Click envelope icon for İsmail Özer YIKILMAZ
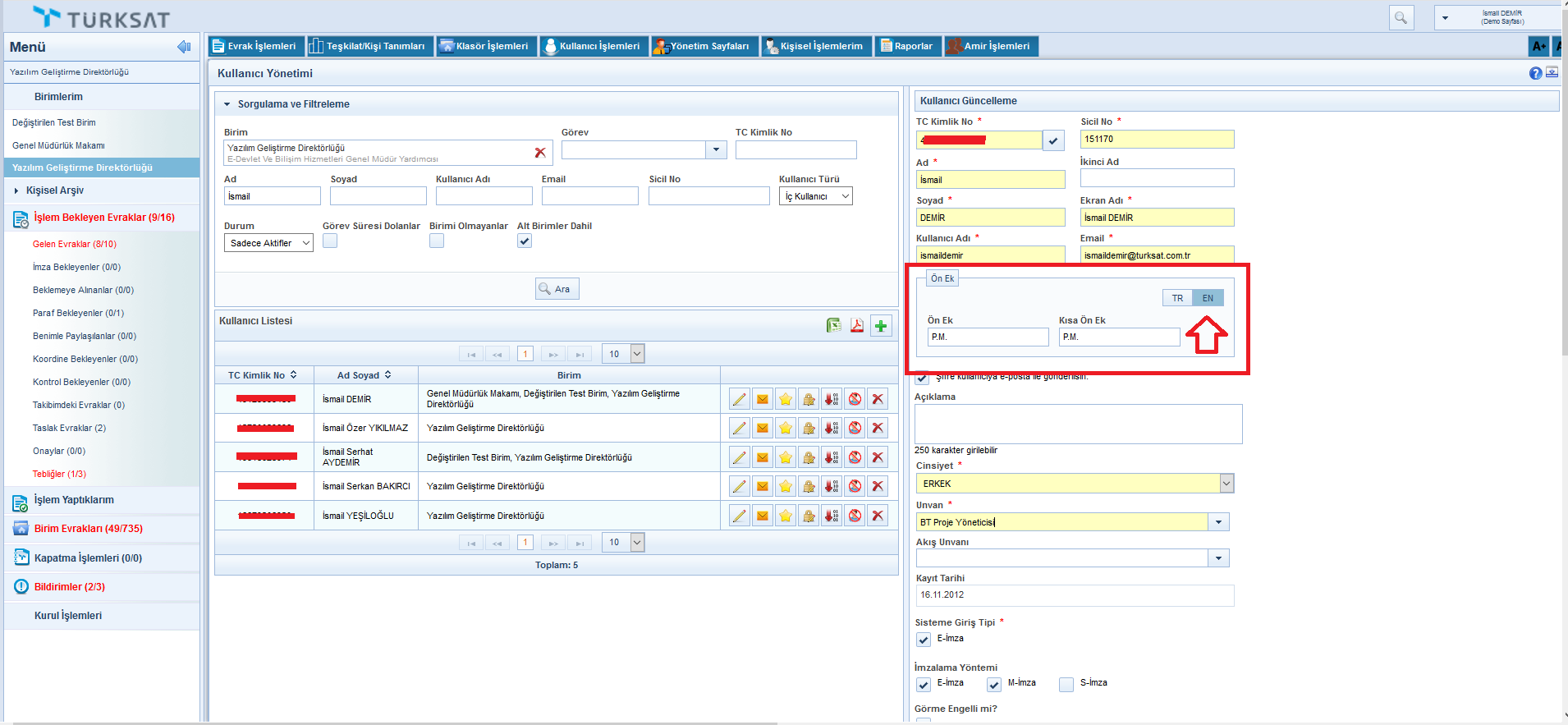The width and height of the screenshot is (1568, 725). coord(763,428)
